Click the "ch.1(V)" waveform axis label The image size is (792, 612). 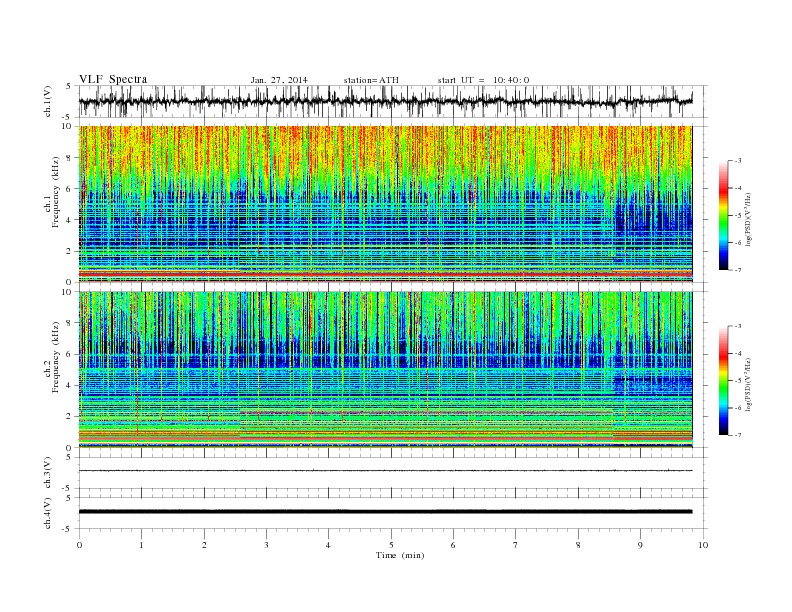48,101
